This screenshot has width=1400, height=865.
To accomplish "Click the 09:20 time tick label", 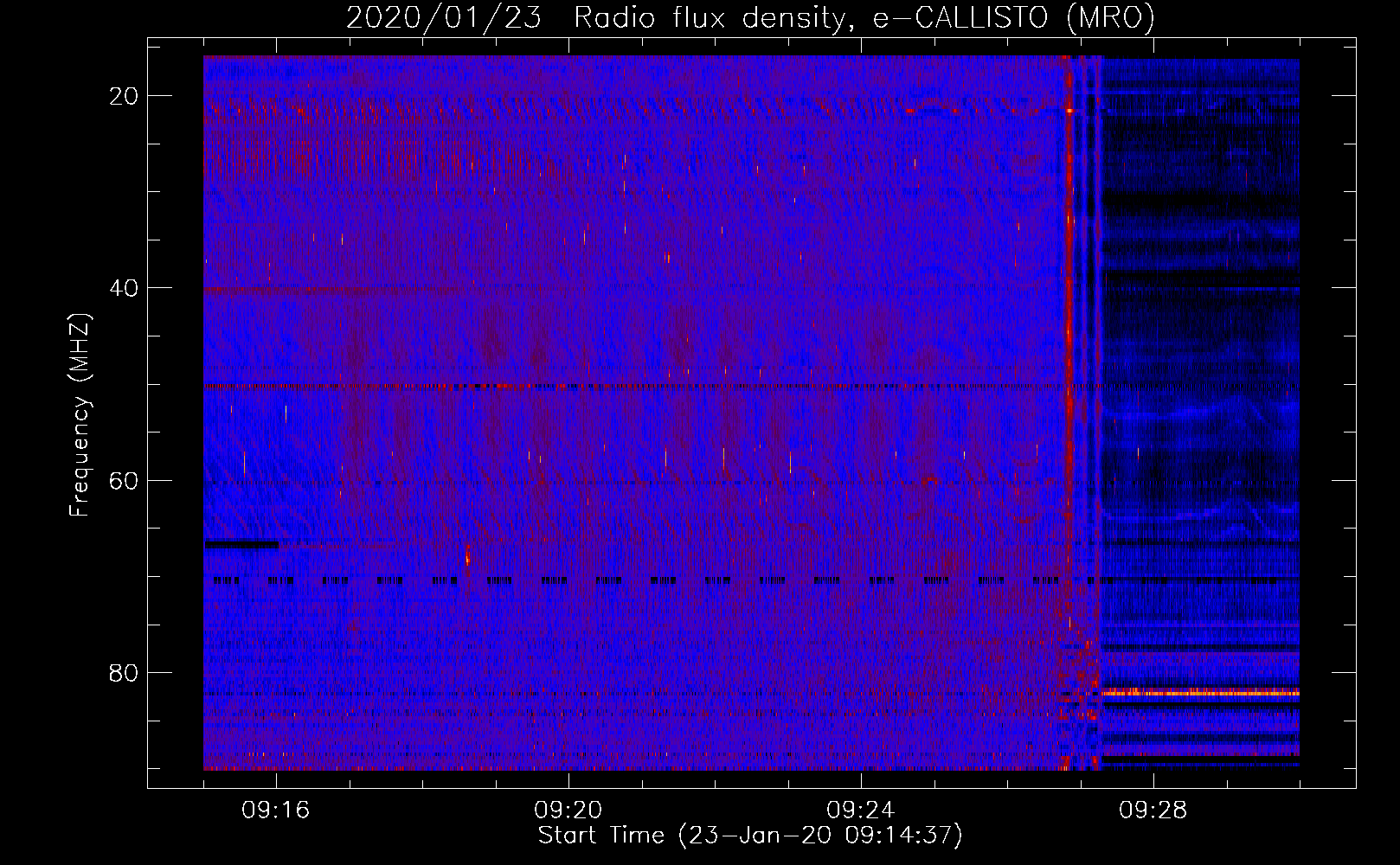I will pyautogui.click(x=568, y=811).
